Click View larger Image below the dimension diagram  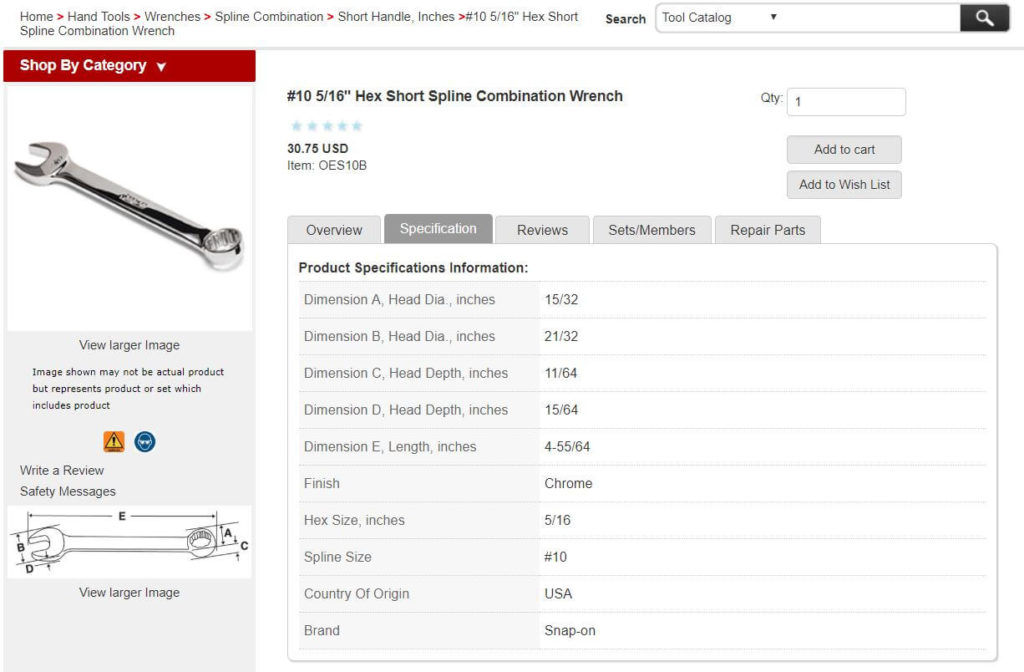(129, 592)
